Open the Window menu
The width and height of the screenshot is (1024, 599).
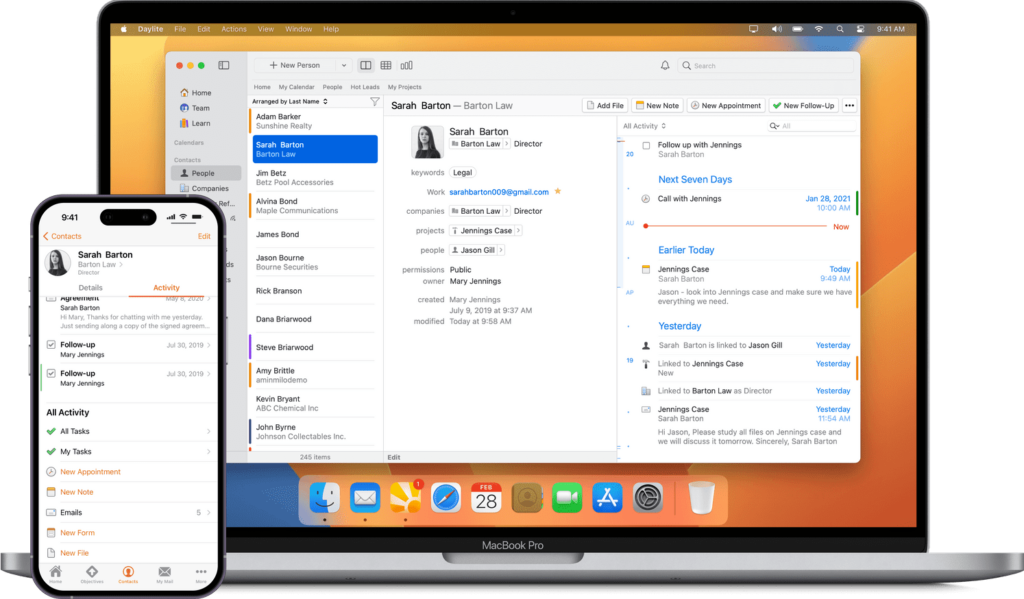(298, 29)
